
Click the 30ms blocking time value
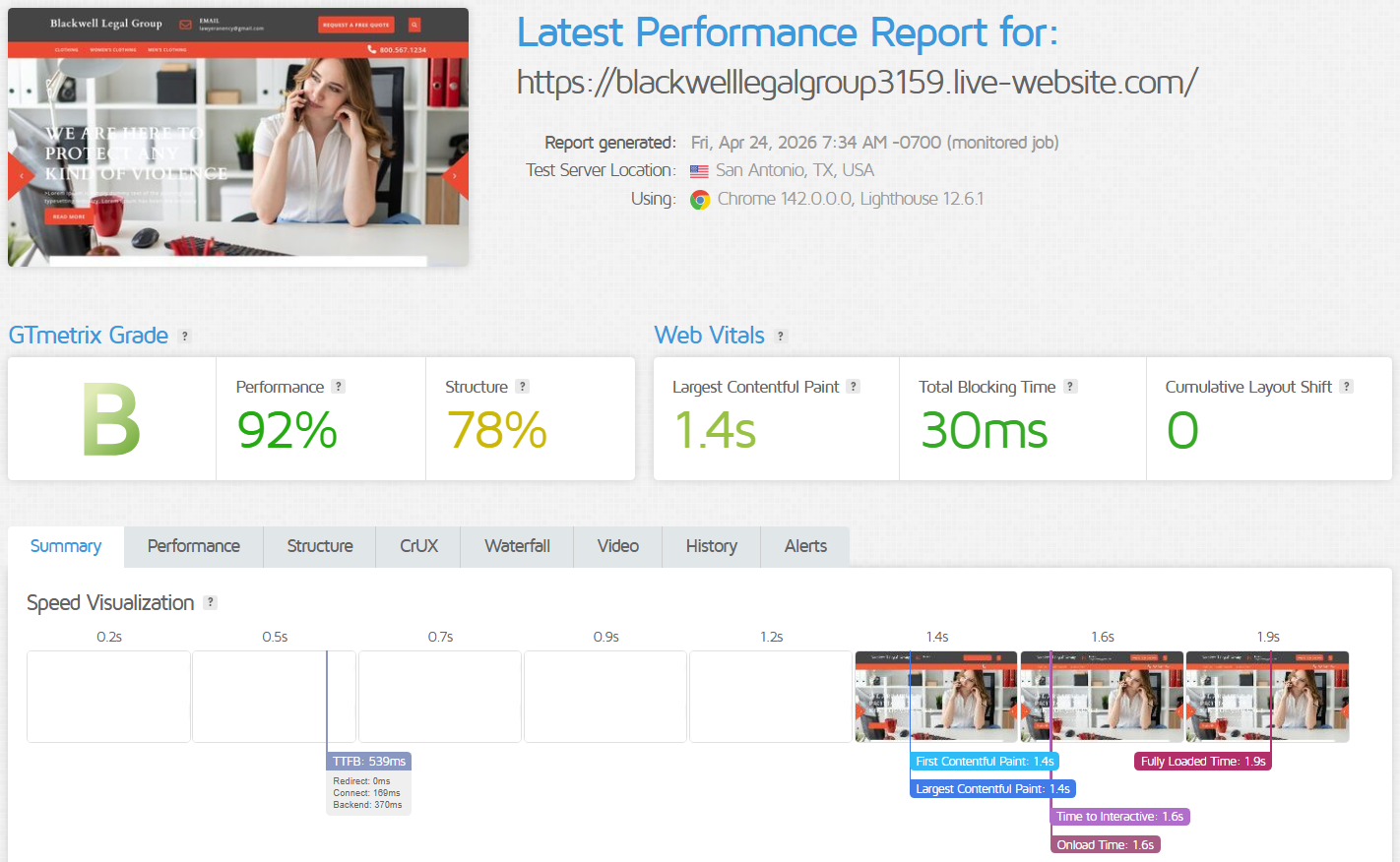(x=985, y=430)
